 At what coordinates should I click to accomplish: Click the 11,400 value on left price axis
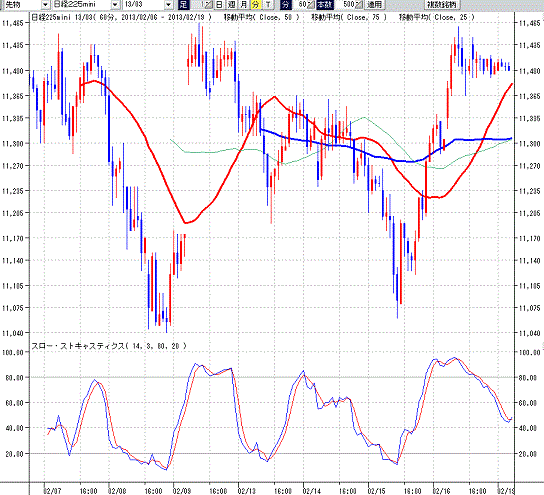click(13, 71)
